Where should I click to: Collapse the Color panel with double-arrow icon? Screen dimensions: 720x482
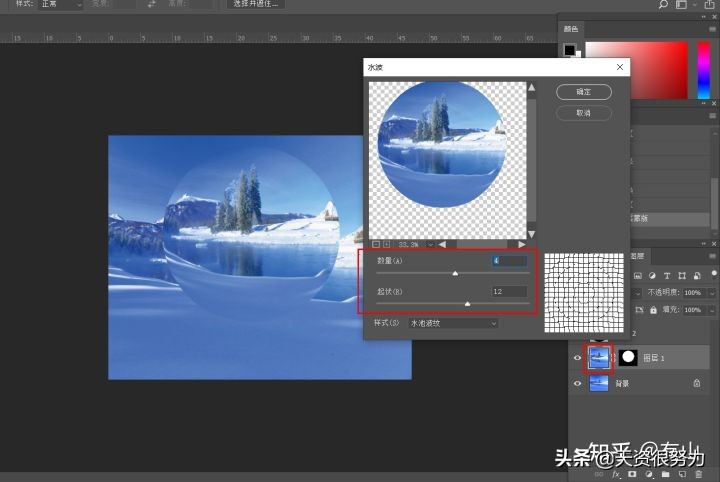pyautogui.click(x=703, y=17)
